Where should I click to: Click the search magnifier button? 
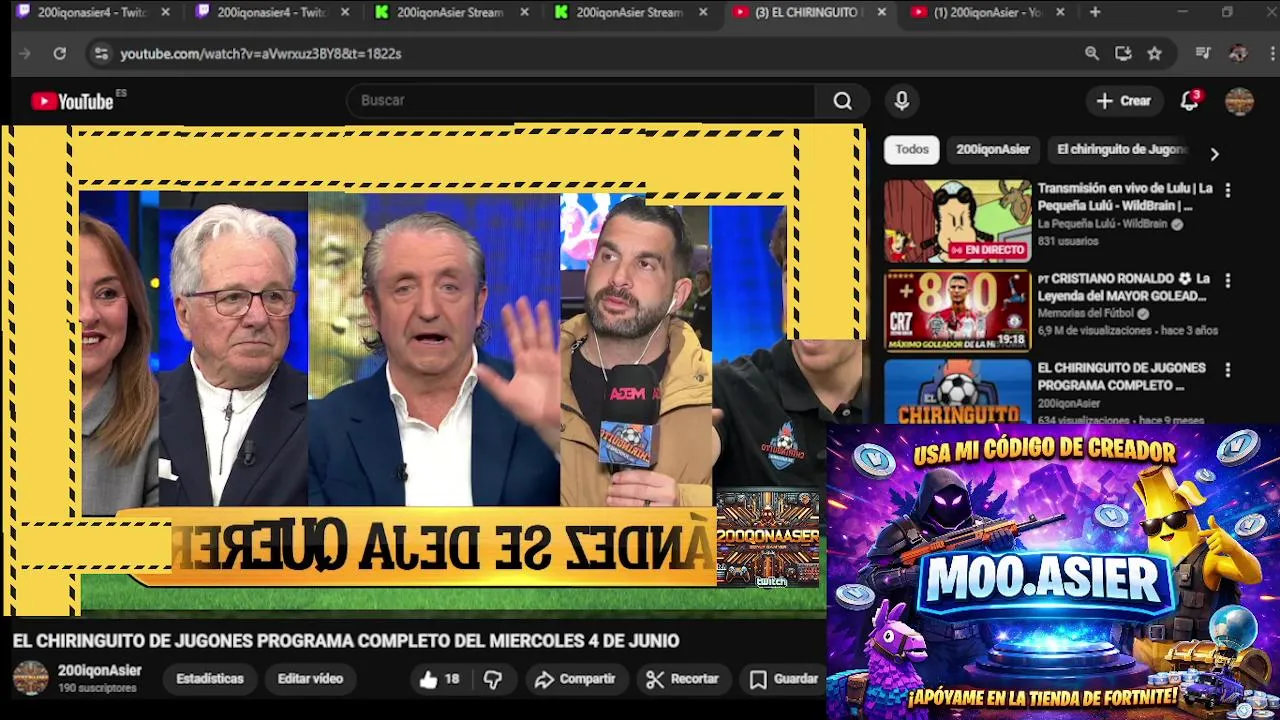click(x=842, y=101)
